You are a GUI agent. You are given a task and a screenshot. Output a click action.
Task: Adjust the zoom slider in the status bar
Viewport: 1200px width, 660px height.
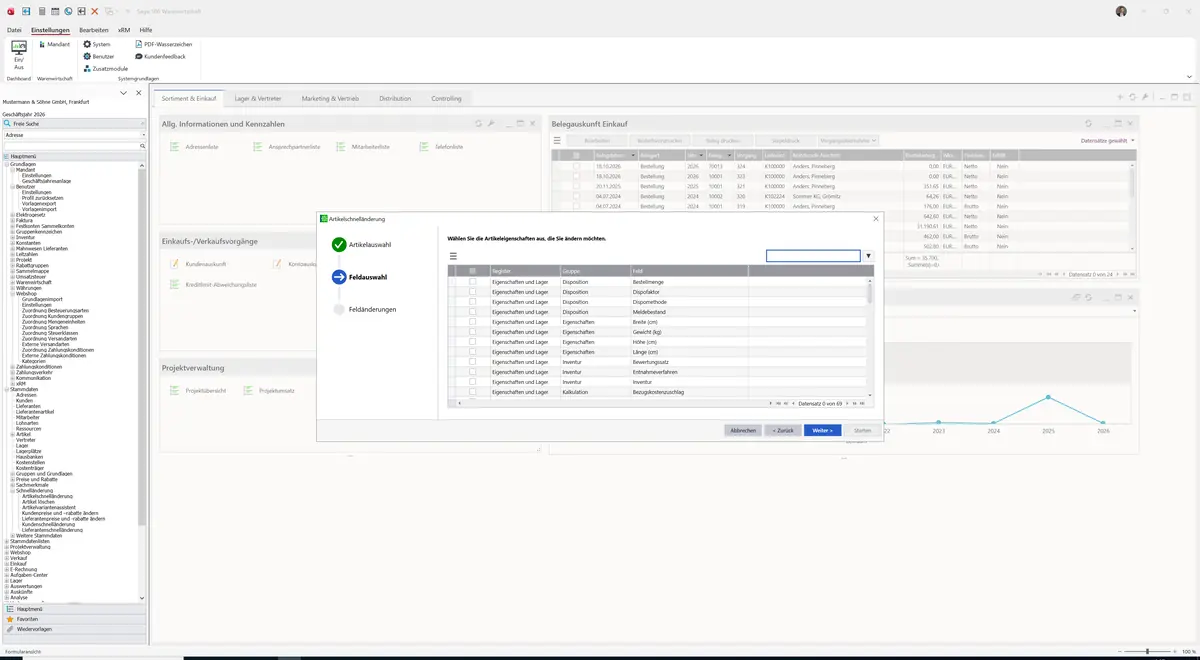1147,651
